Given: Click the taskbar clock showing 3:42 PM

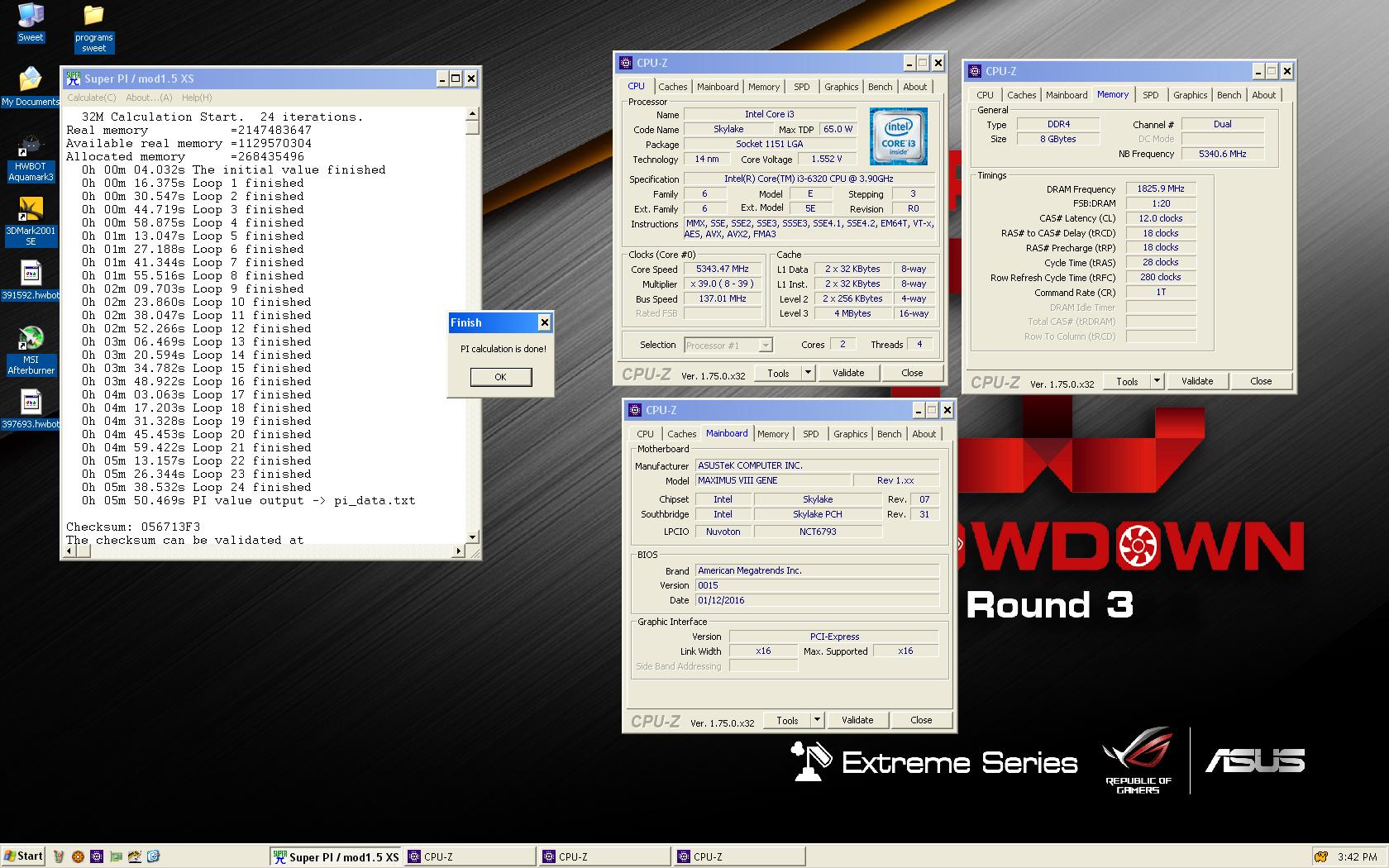Looking at the screenshot, I should [x=1358, y=857].
